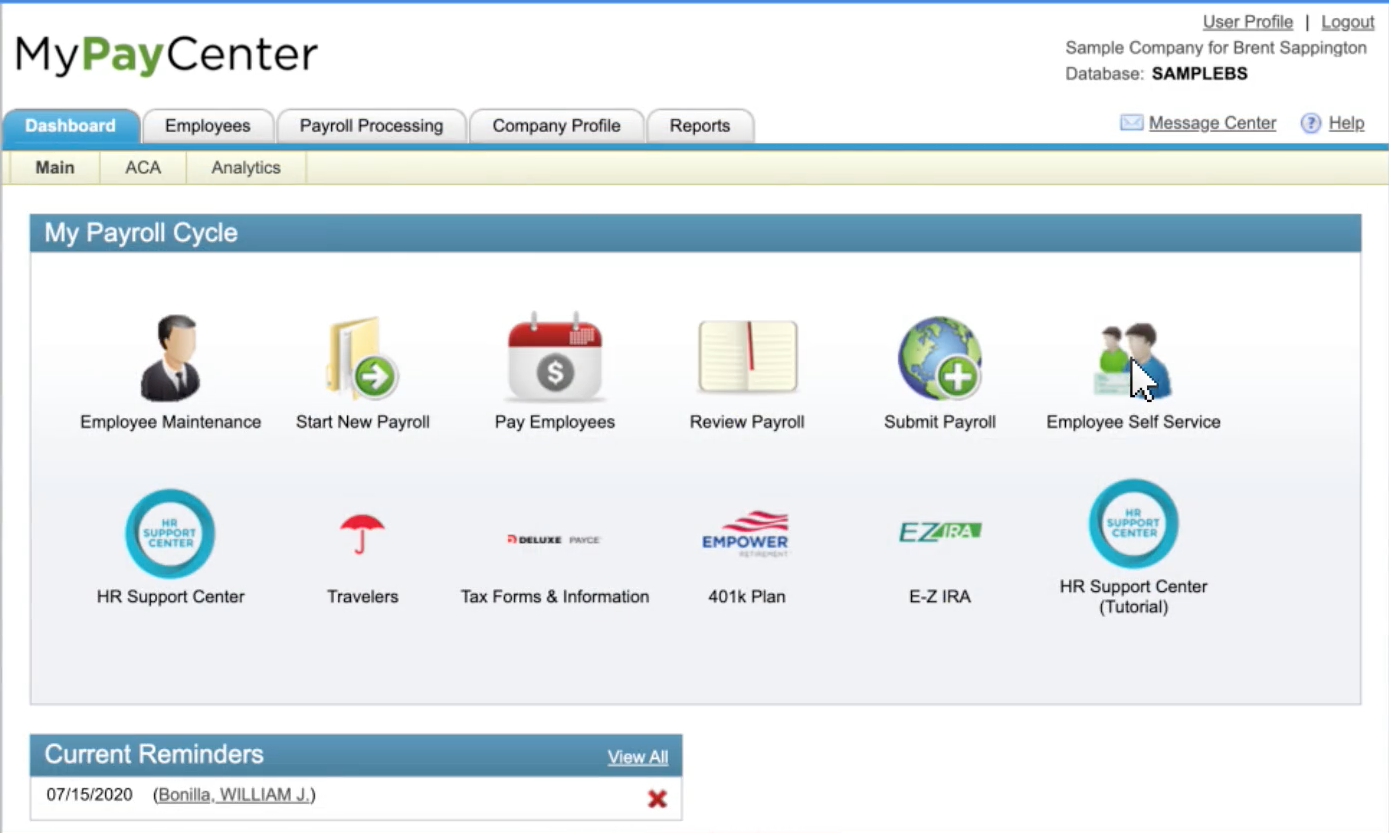Screen dimensions: 1389x833
Task: Switch to the Employees tab
Action: pyautogui.click(x=207, y=126)
